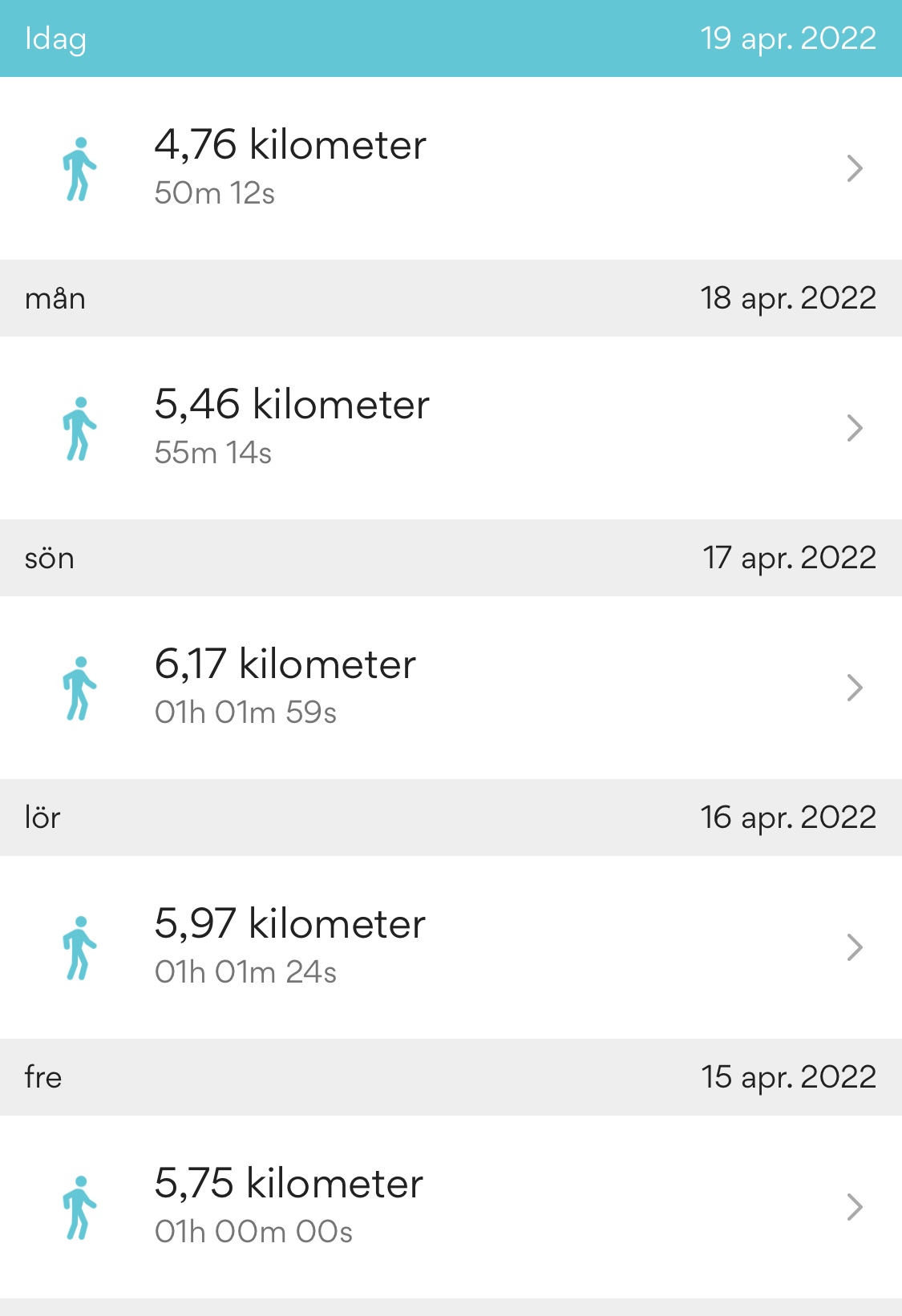Image resolution: width=902 pixels, height=1316 pixels.
Task: Tap the walking icon beside 5,46 kilometer
Action: click(x=79, y=429)
